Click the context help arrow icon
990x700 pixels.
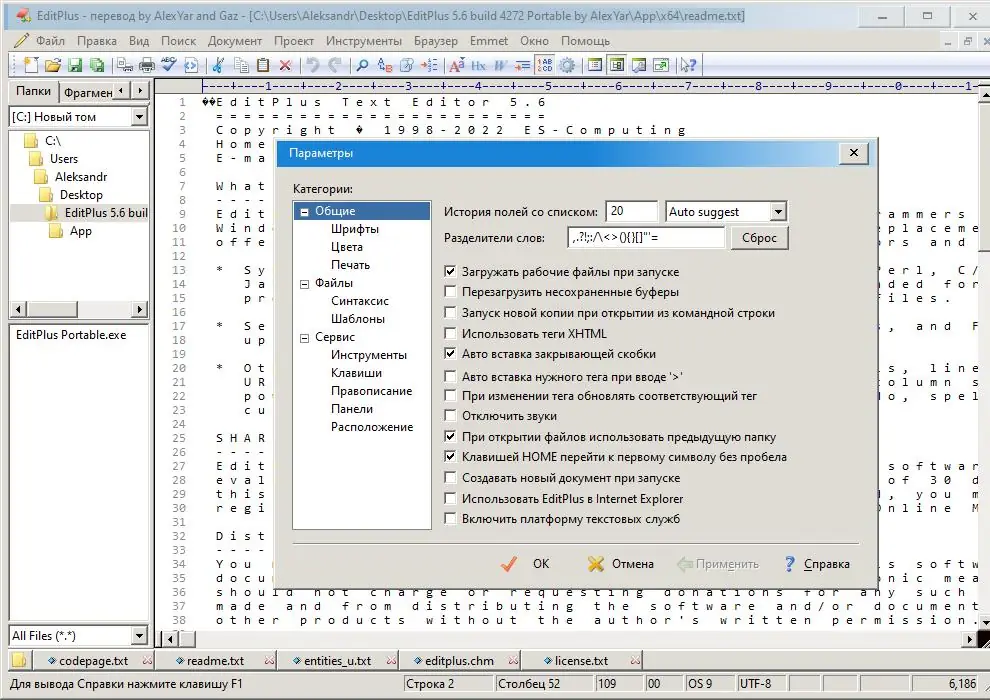[688, 65]
